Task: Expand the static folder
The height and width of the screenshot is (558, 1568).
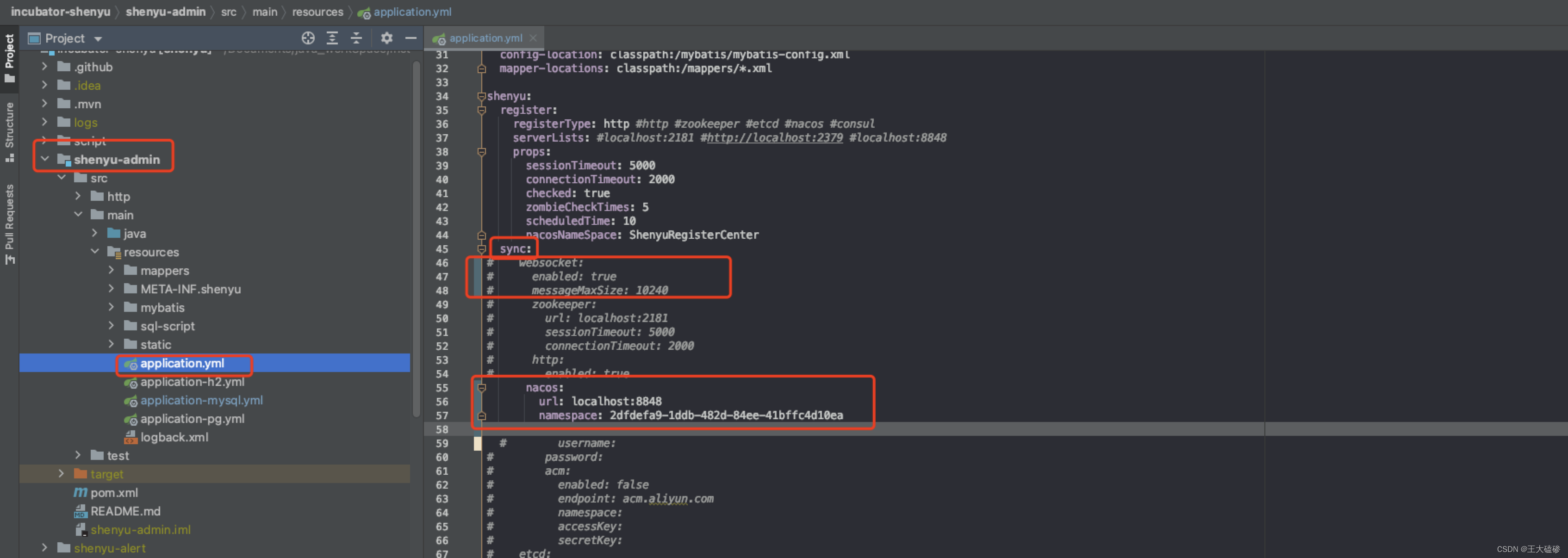Action: click(111, 344)
